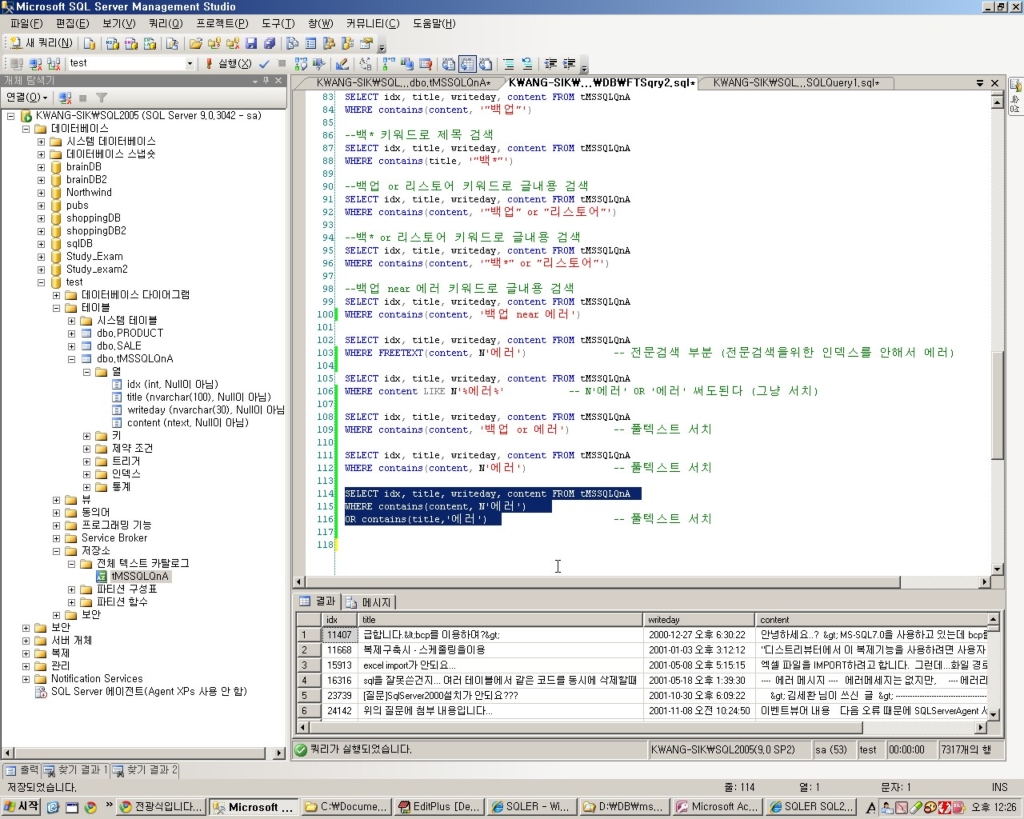Collapse the 전체 텍스트 카탈로그 node
The image size is (1024, 819).
(x=71, y=564)
